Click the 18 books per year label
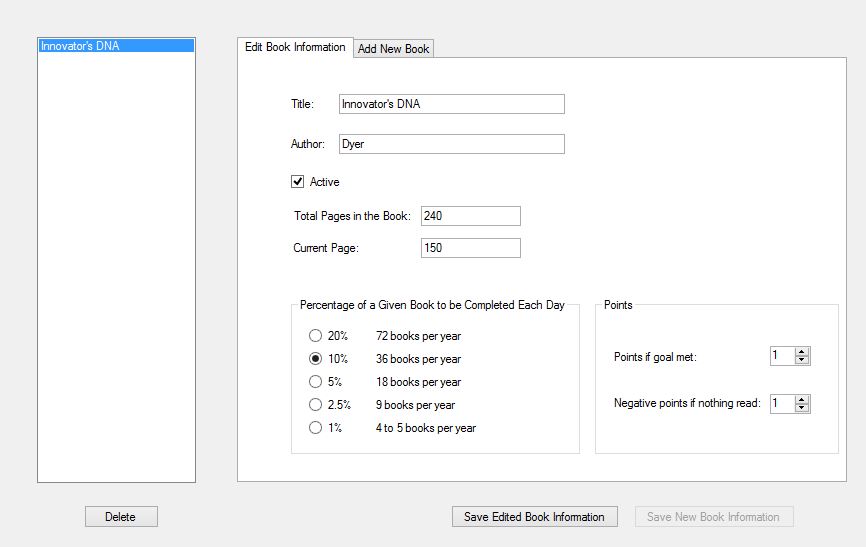The height and width of the screenshot is (547, 866). coord(418,382)
